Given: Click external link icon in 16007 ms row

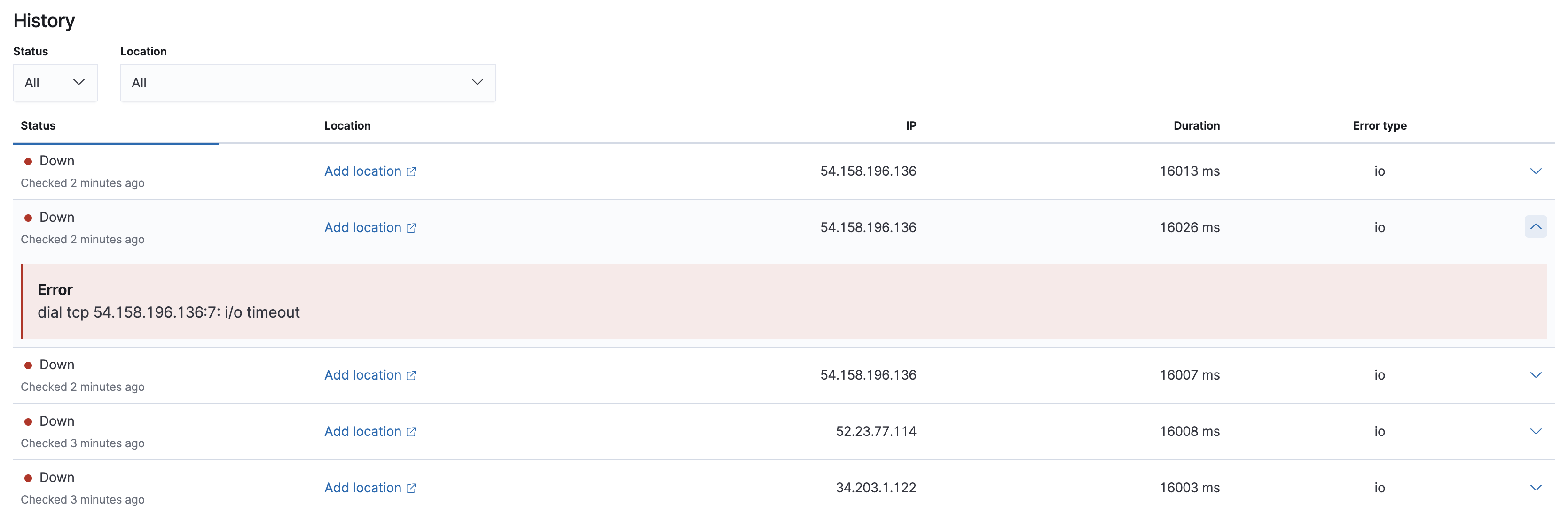Looking at the screenshot, I should (411, 375).
